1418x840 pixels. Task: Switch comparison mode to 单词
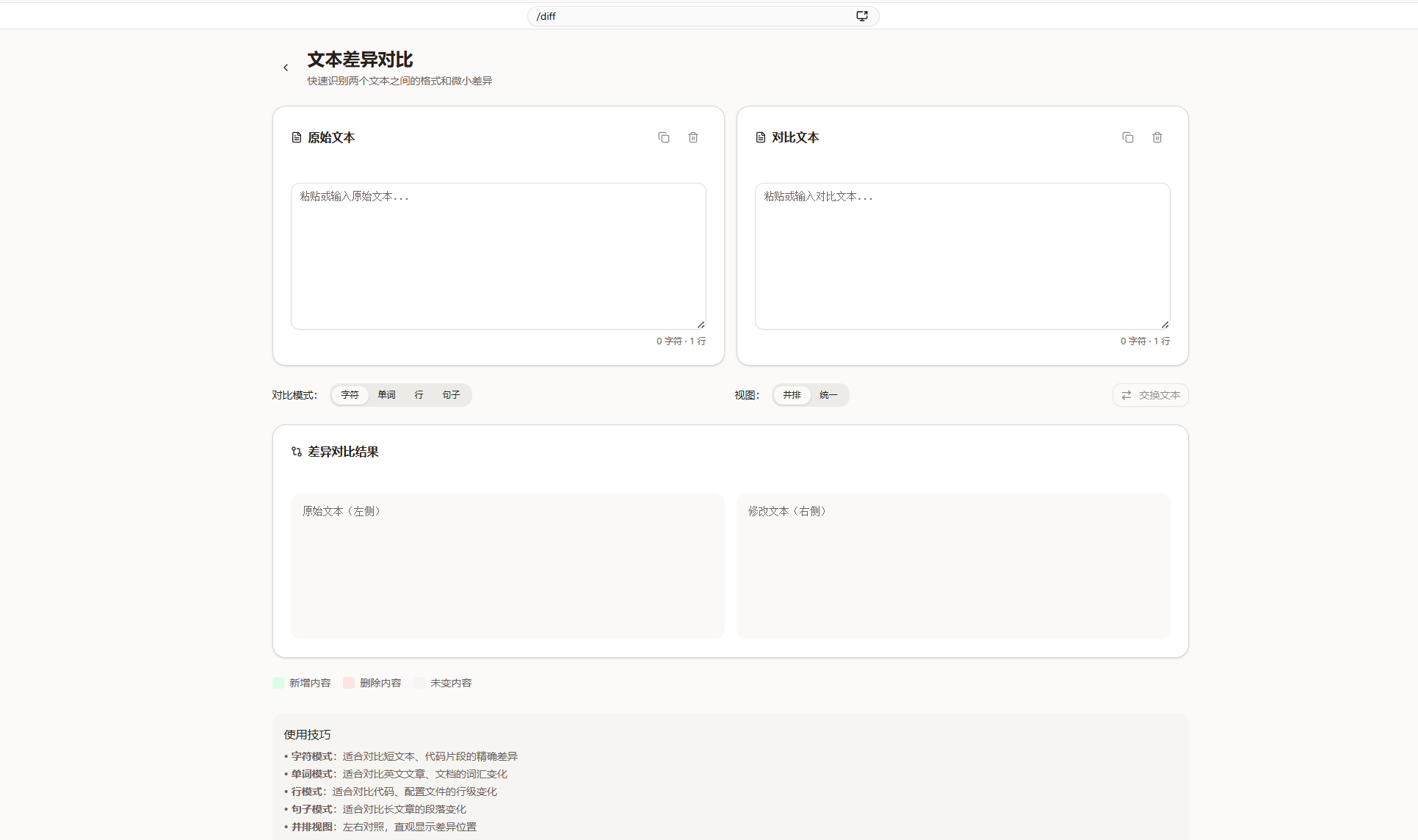(x=386, y=395)
